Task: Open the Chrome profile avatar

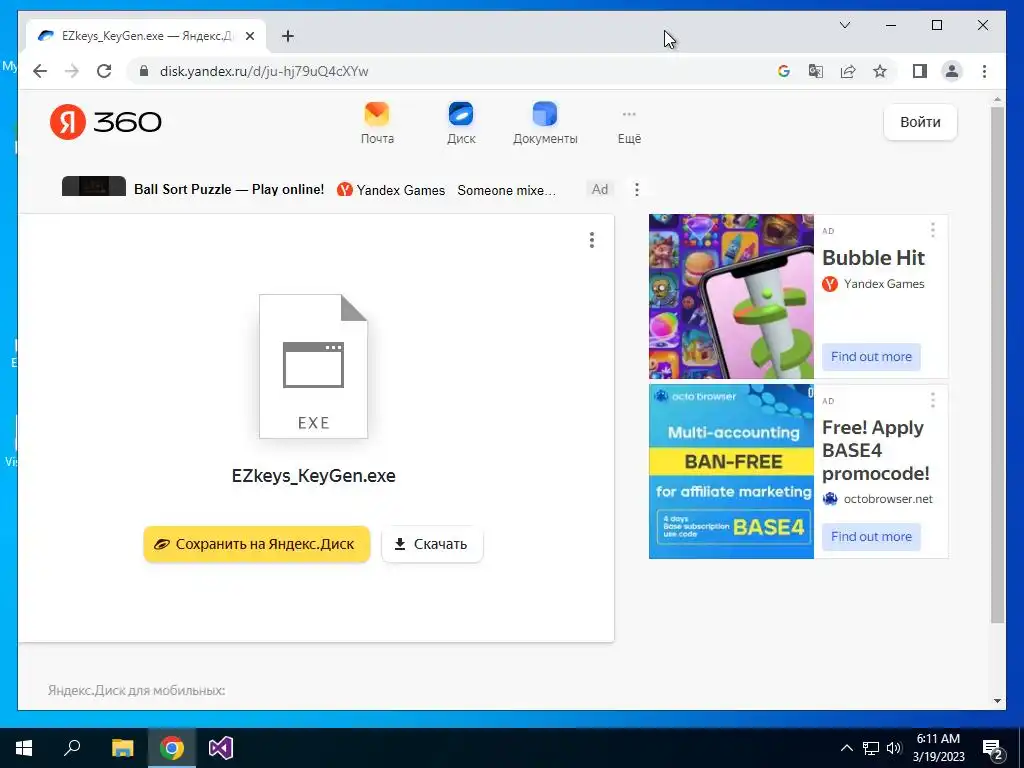Action: coord(952,71)
